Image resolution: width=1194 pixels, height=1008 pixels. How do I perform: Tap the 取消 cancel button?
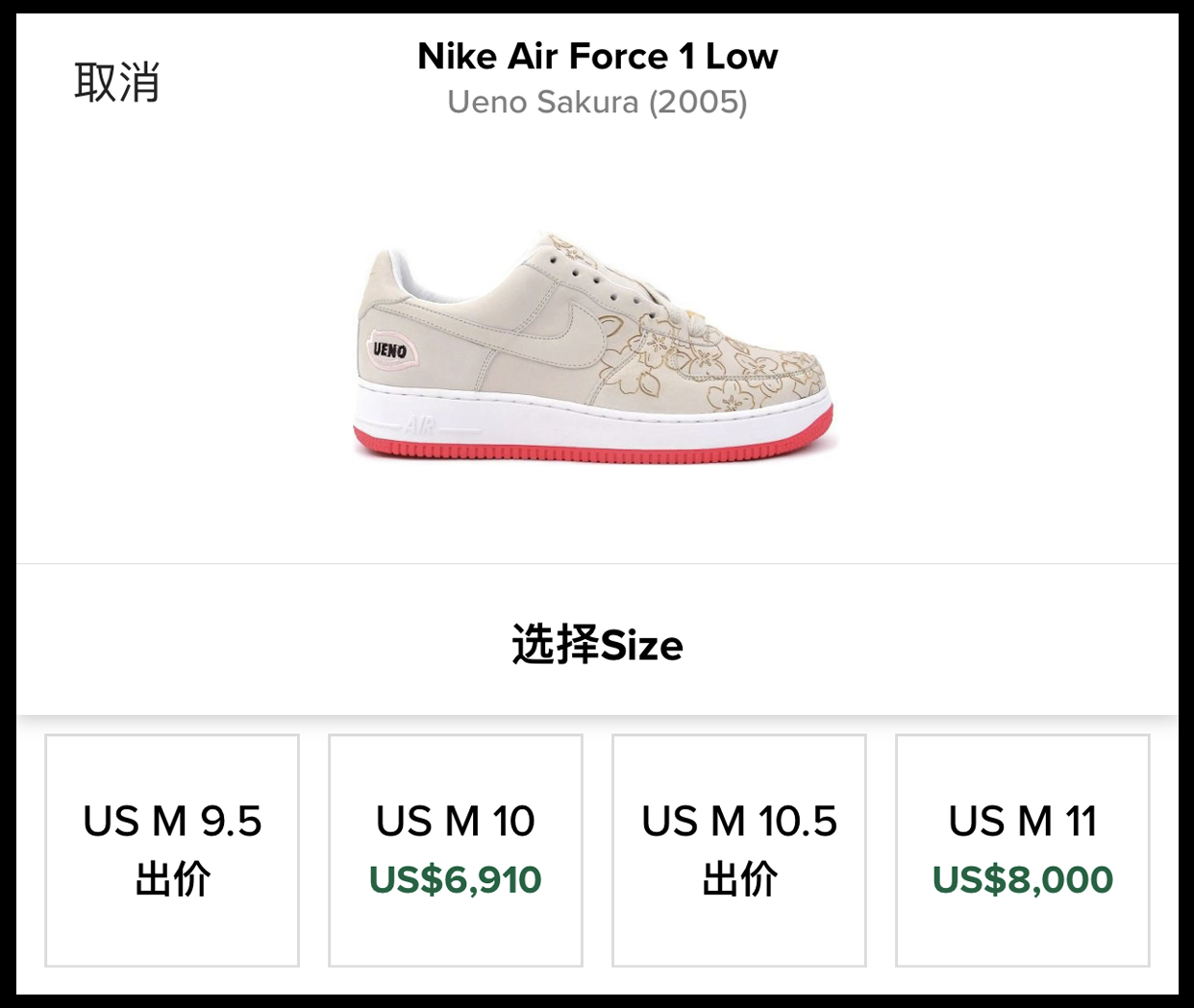(116, 83)
